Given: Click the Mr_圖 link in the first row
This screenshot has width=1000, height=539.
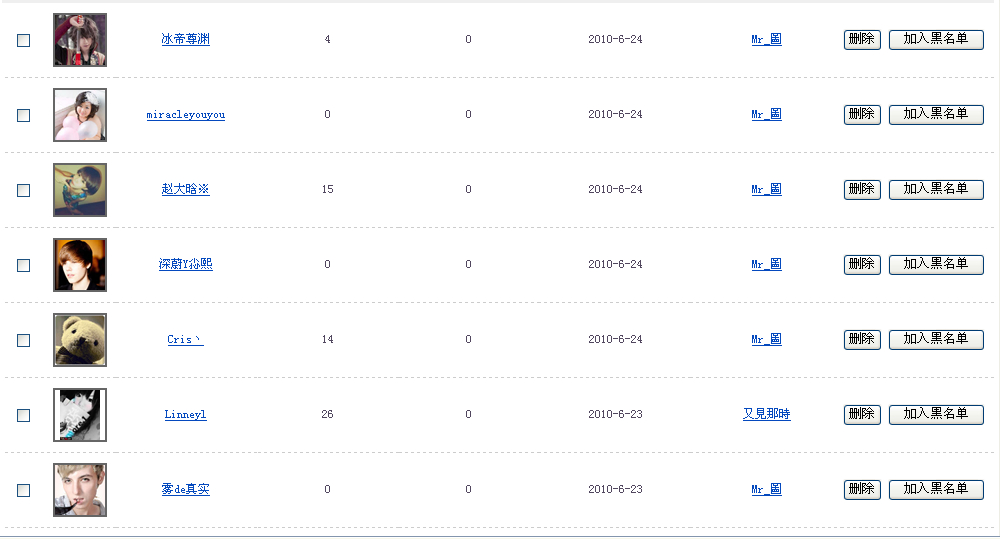Looking at the screenshot, I should click(x=766, y=40).
